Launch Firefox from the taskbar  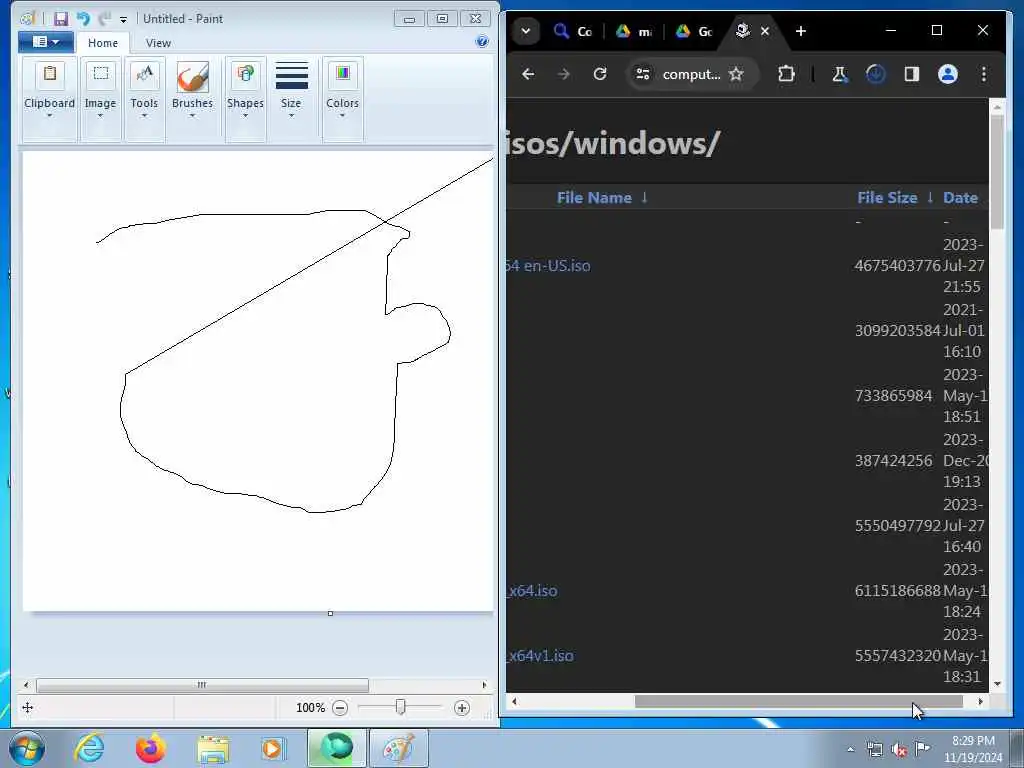[150, 748]
